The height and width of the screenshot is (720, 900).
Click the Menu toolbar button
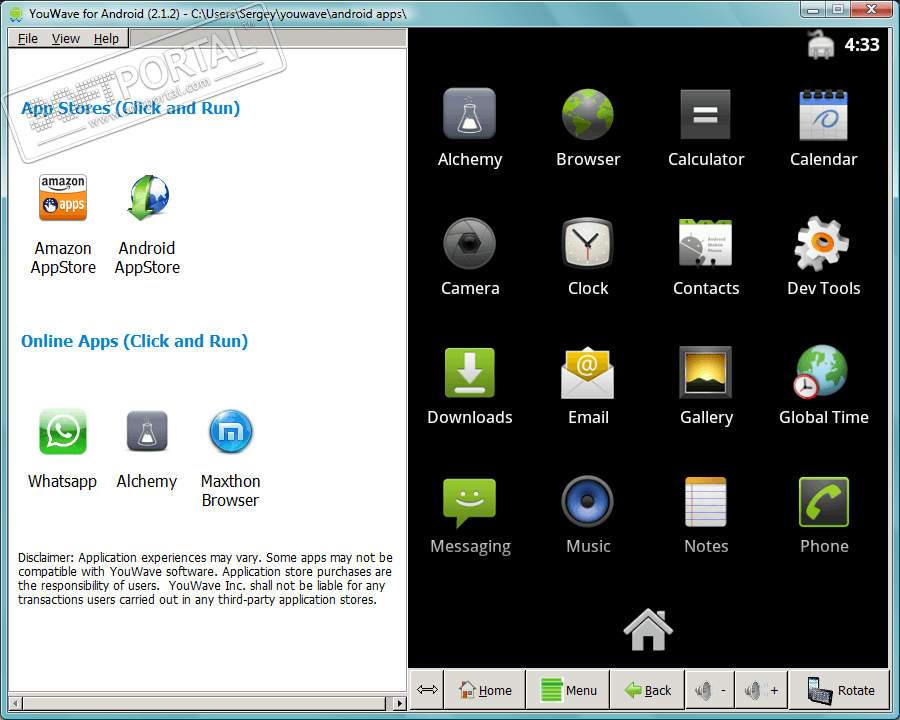point(568,690)
